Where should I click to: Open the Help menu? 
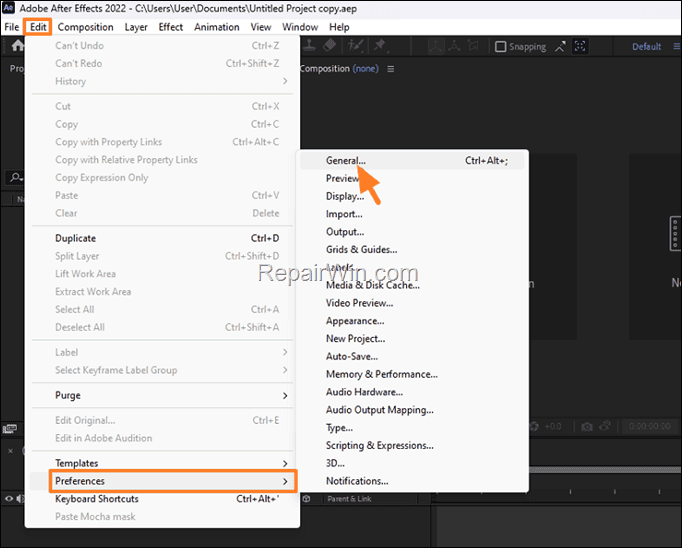point(339,27)
